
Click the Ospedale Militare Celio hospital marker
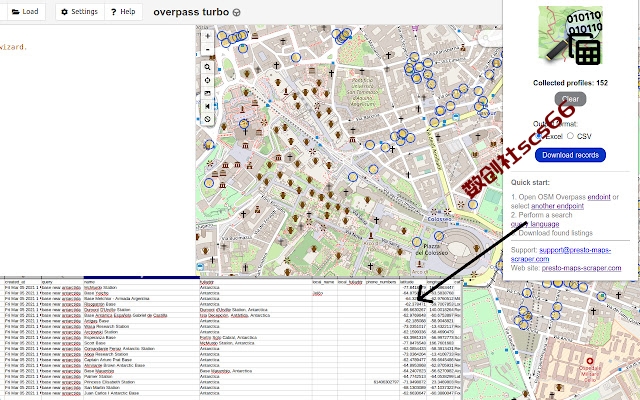[589, 361]
